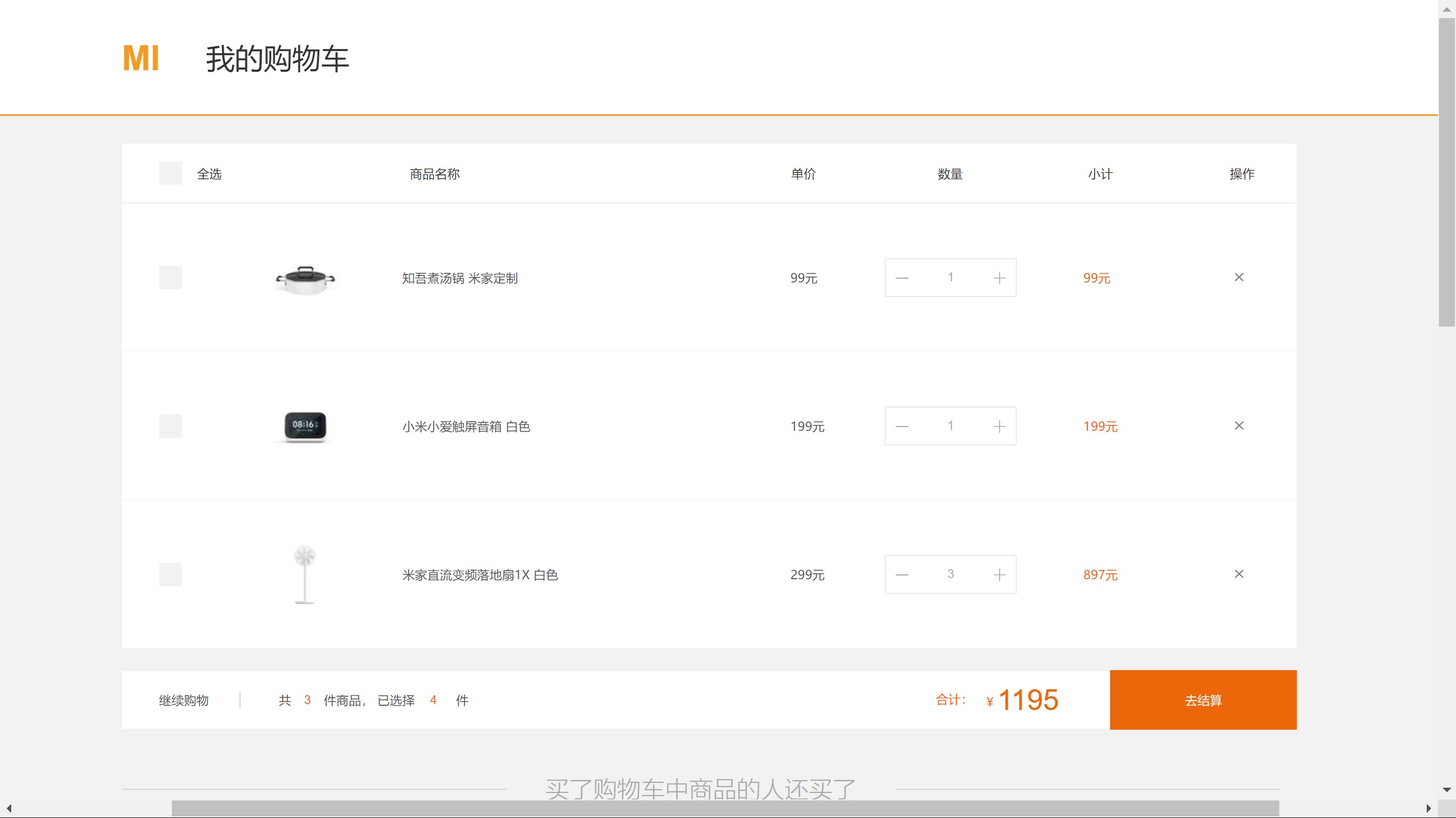Click 继续购物 to continue shopping
The width and height of the screenshot is (1456, 818).
click(184, 700)
